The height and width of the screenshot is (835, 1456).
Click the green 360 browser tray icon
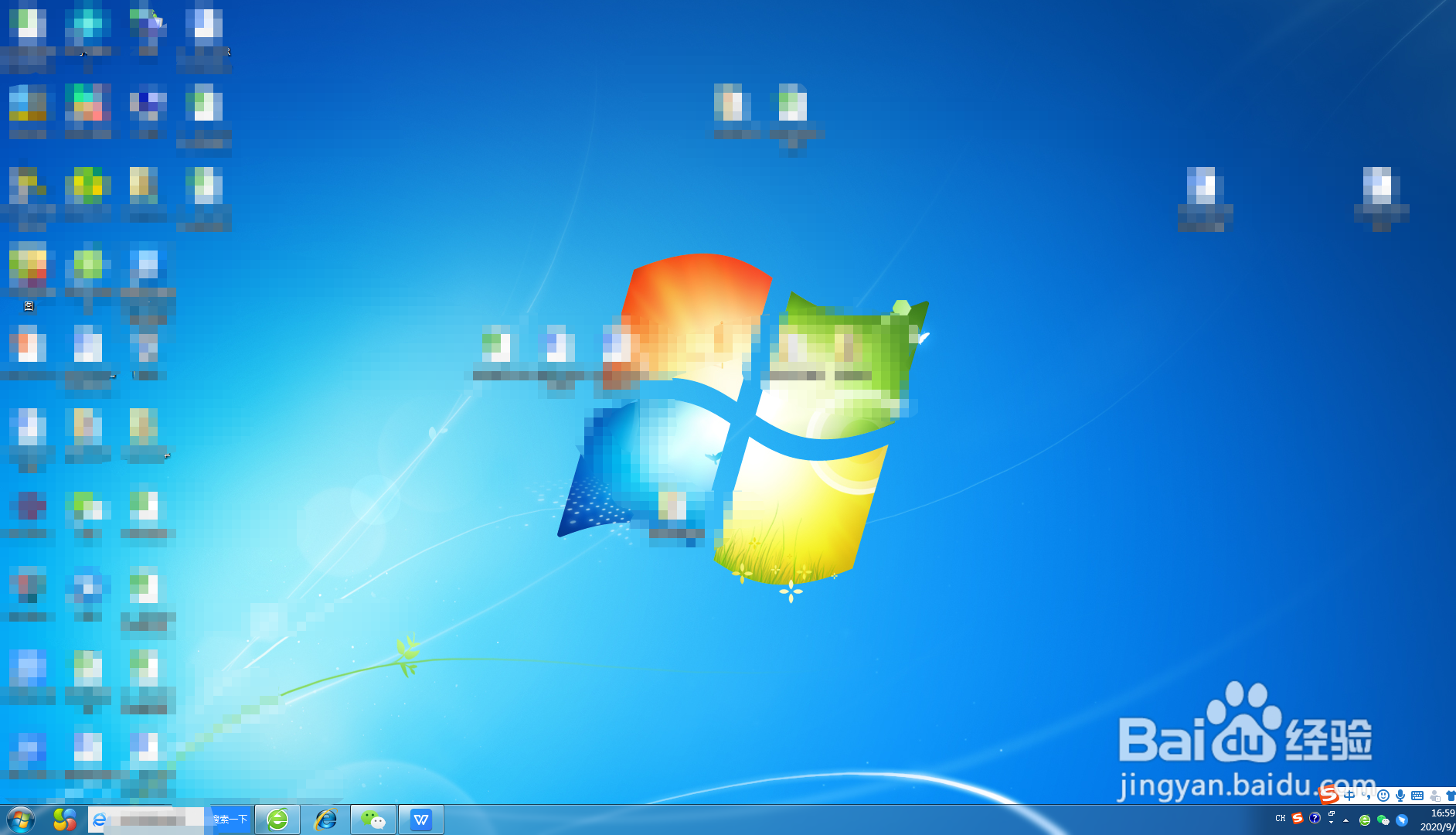(1365, 820)
